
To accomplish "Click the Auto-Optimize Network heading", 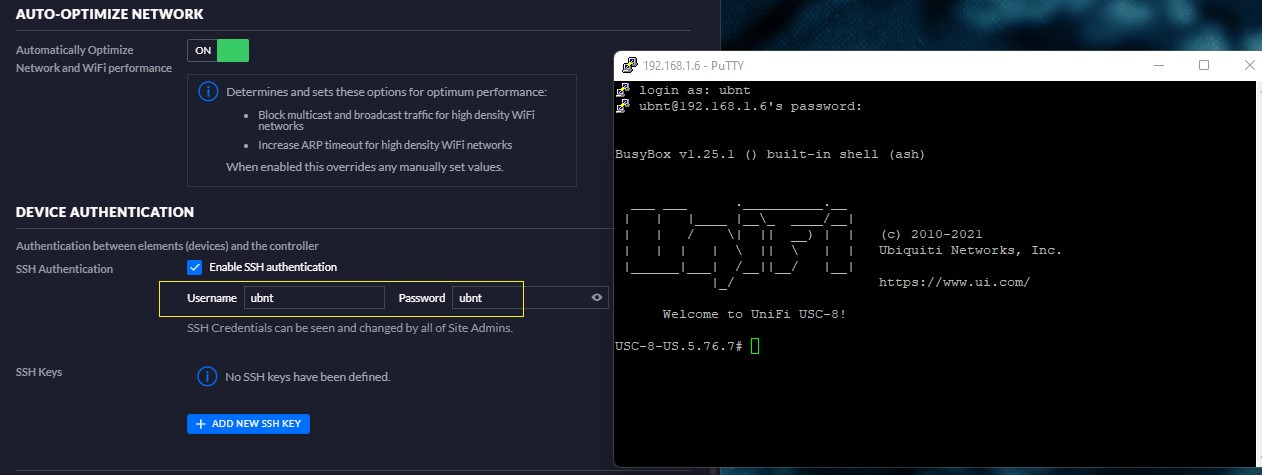I will click(110, 15).
